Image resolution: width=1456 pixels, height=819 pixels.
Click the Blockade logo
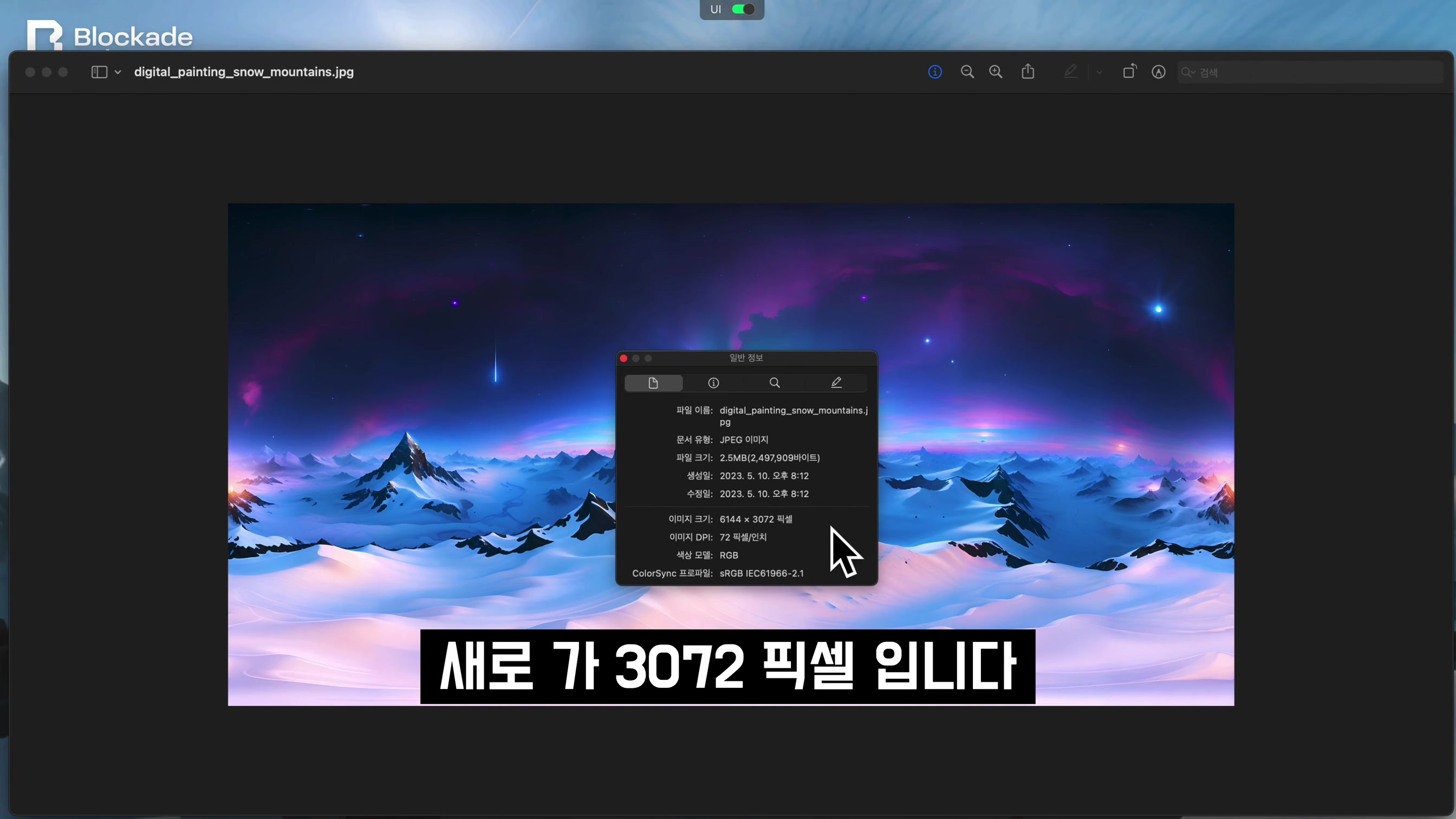click(109, 36)
